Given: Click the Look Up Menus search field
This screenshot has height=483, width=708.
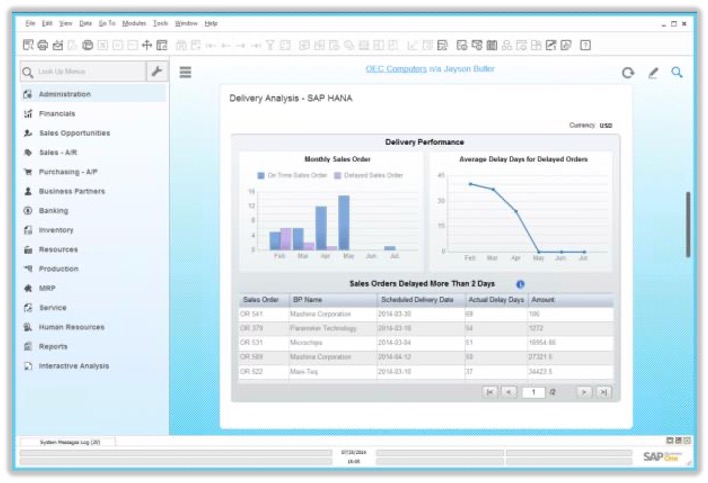Looking at the screenshot, I should pyautogui.click(x=83, y=72).
